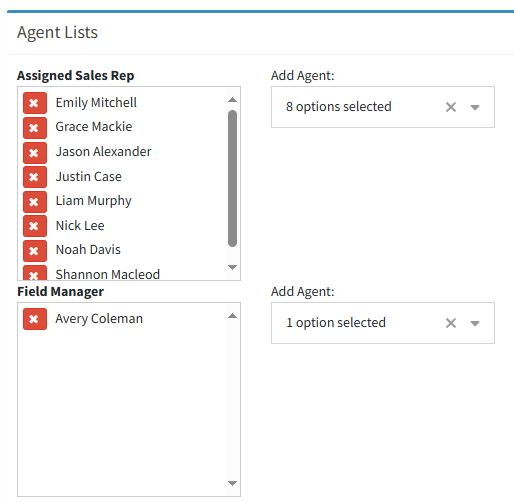Clear the 8 options selected field
Image resolution: width=514 pixels, height=502 pixels.
pos(451,107)
